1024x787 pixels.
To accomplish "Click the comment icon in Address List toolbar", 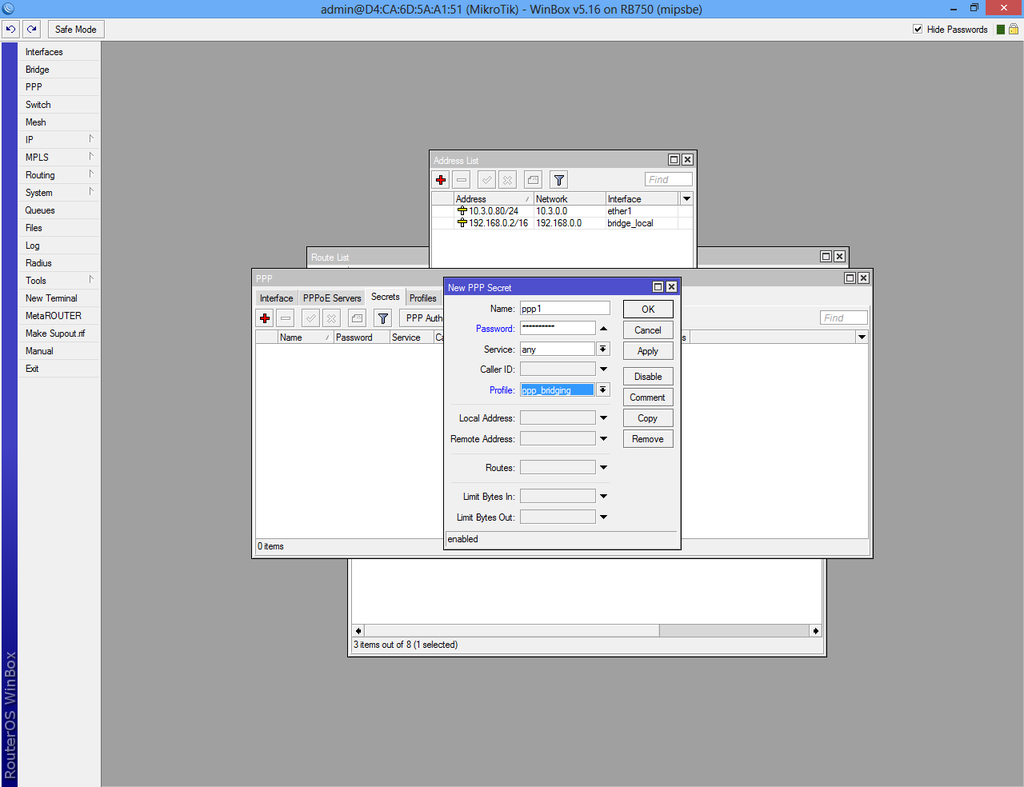I will point(533,180).
